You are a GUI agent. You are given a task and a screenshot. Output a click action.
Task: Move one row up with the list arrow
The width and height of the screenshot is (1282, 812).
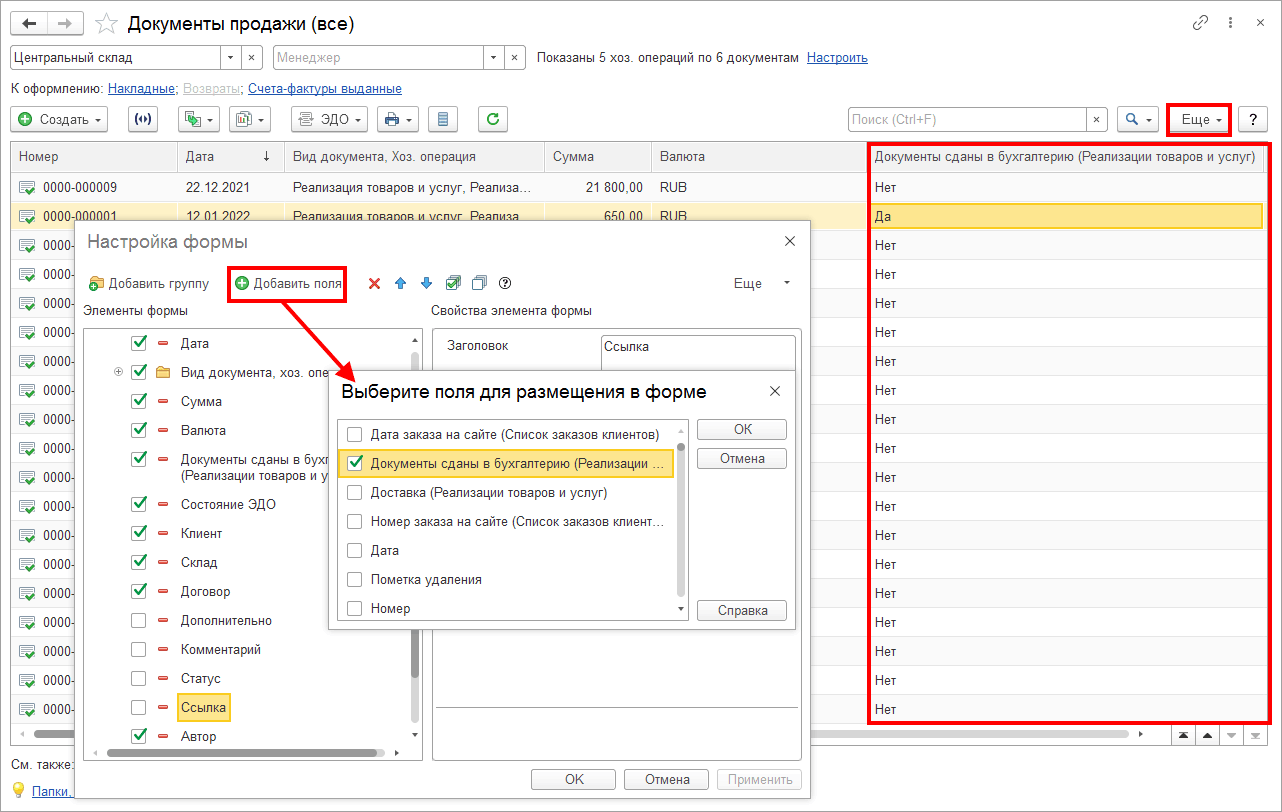[1207, 735]
